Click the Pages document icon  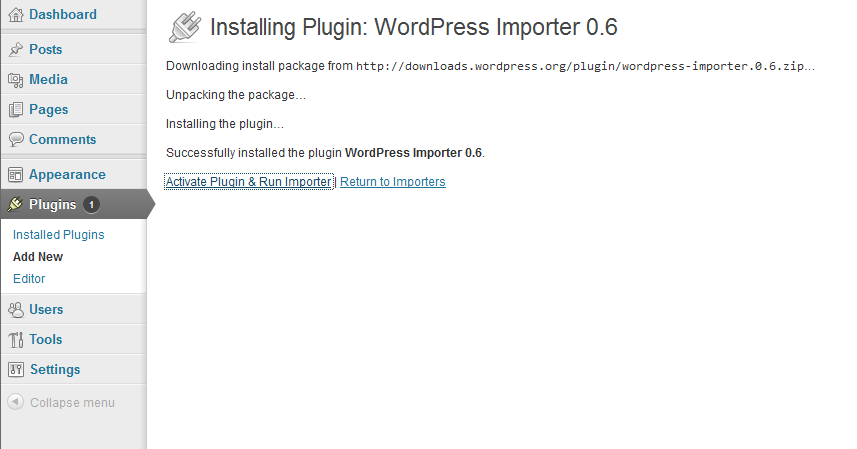pyautogui.click(x=16, y=110)
